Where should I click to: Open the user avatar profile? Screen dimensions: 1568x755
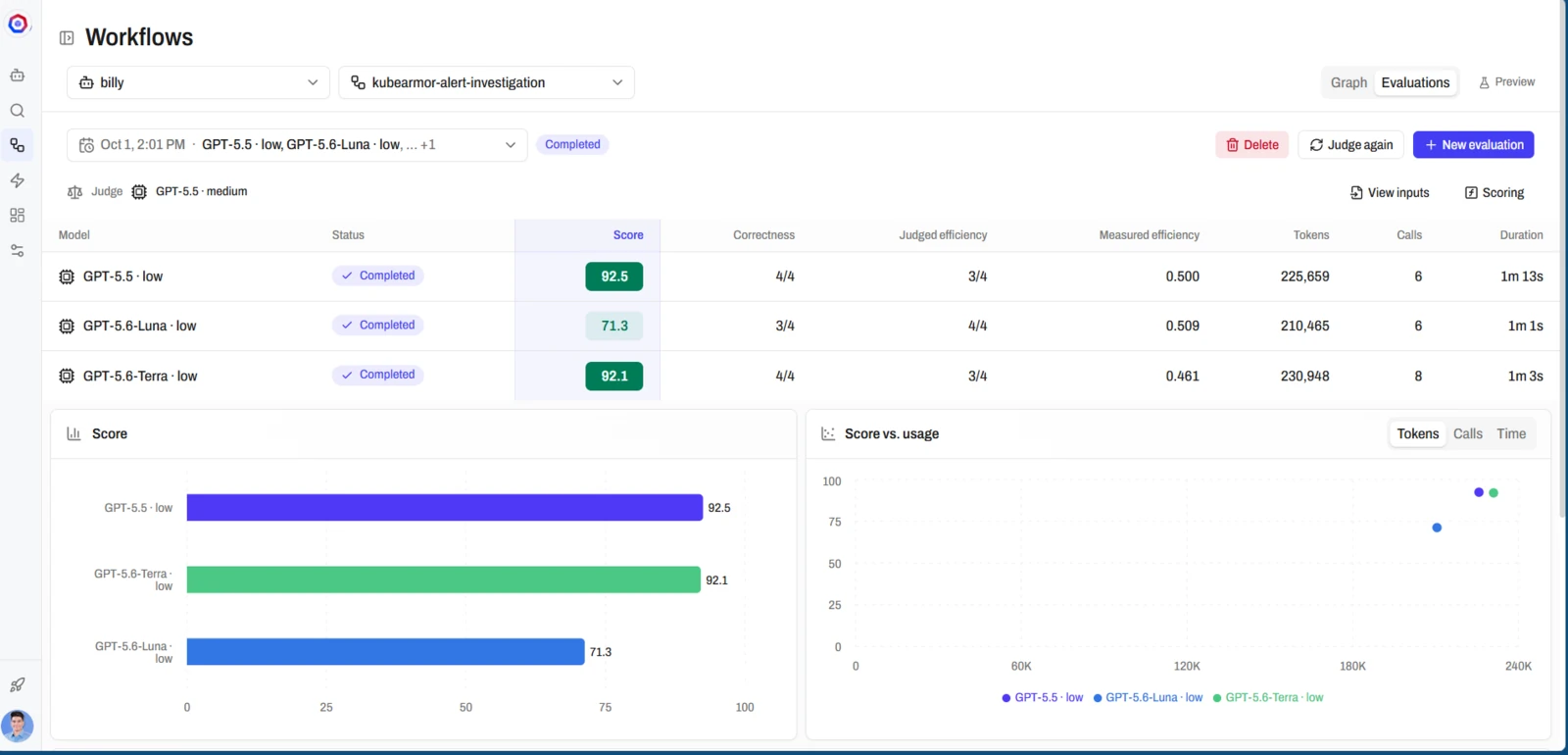tap(18, 726)
